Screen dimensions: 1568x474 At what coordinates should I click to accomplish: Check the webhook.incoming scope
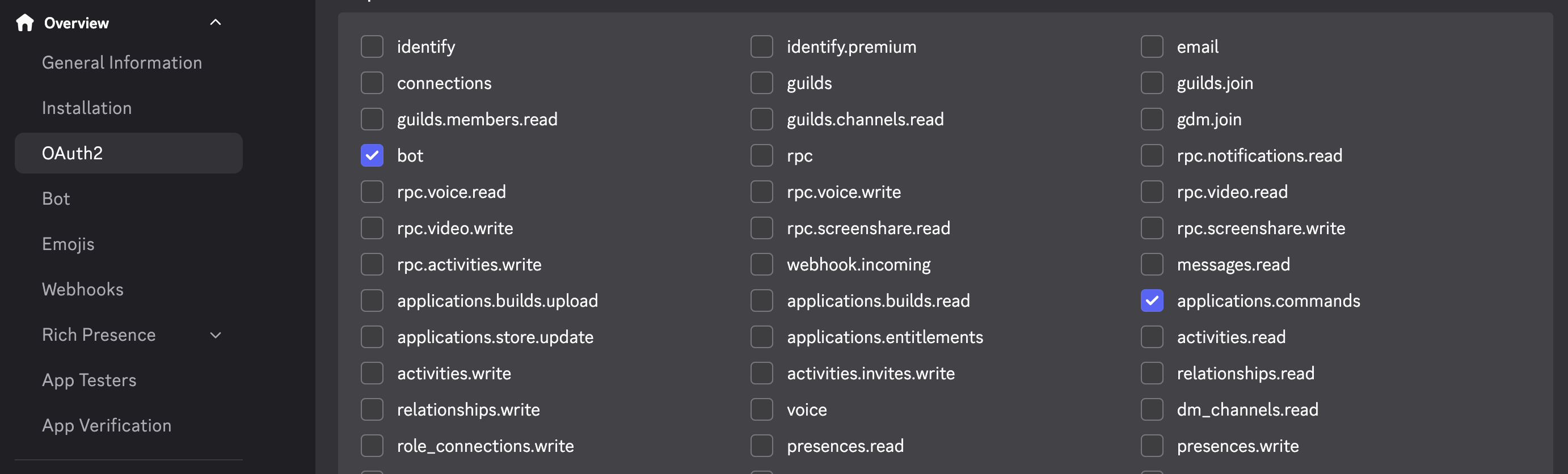(761, 264)
